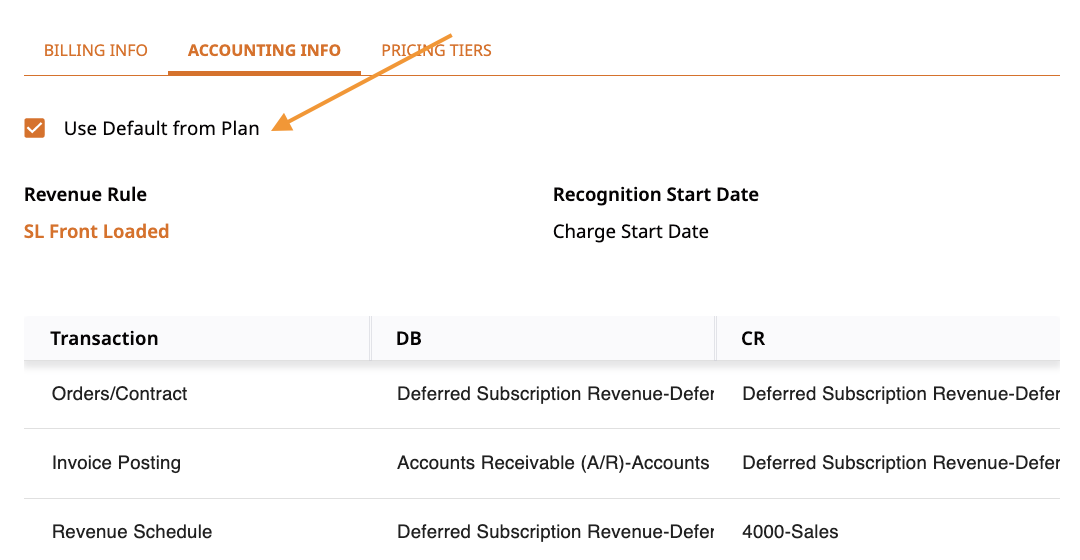Click the Revenue Rule heading
This screenshot has width=1080, height=560.
pos(85,194)
